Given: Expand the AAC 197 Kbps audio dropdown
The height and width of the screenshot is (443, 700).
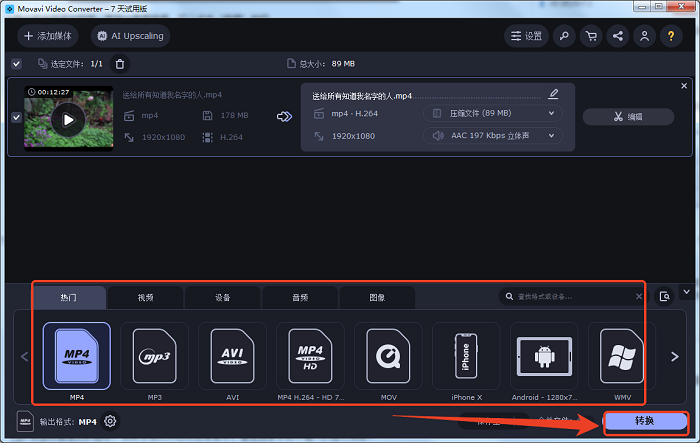Looking at the screenshot, I should tap(492, 135).
